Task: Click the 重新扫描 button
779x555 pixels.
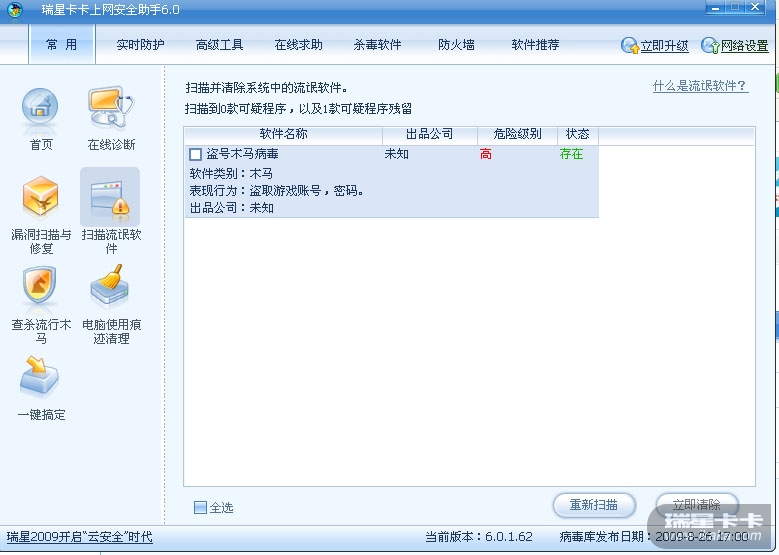Action: pos(594,505)
